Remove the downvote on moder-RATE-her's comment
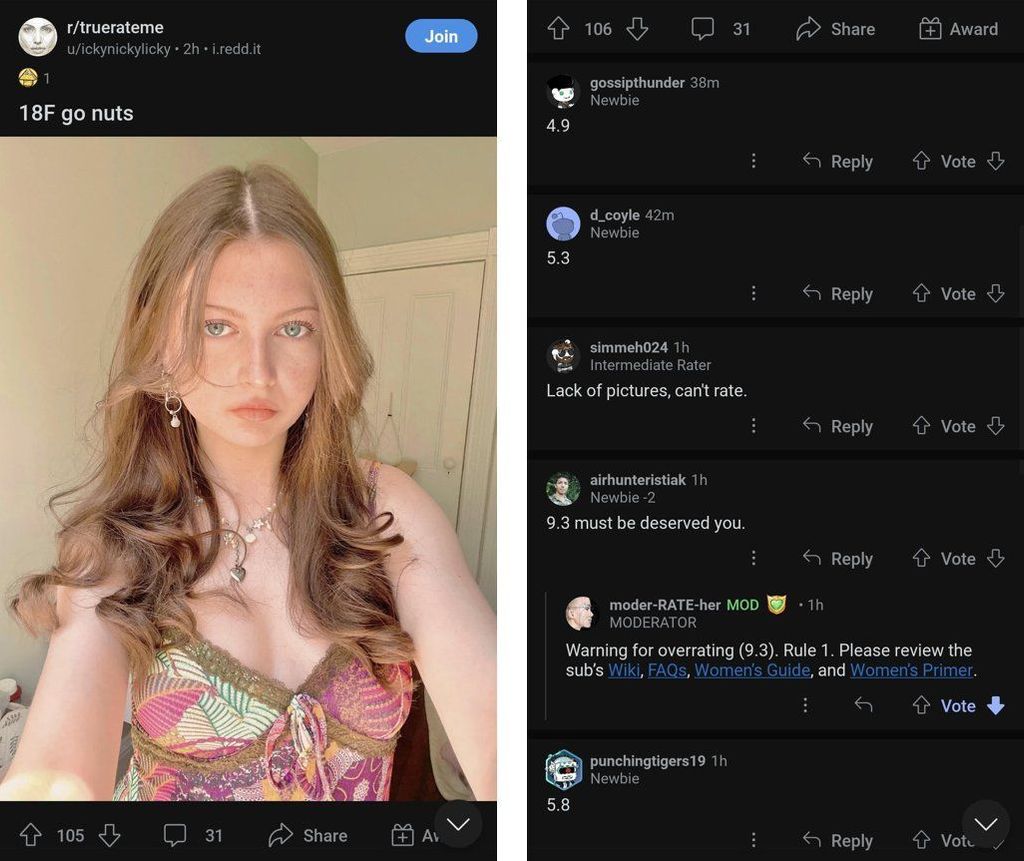 click(995, 705)
